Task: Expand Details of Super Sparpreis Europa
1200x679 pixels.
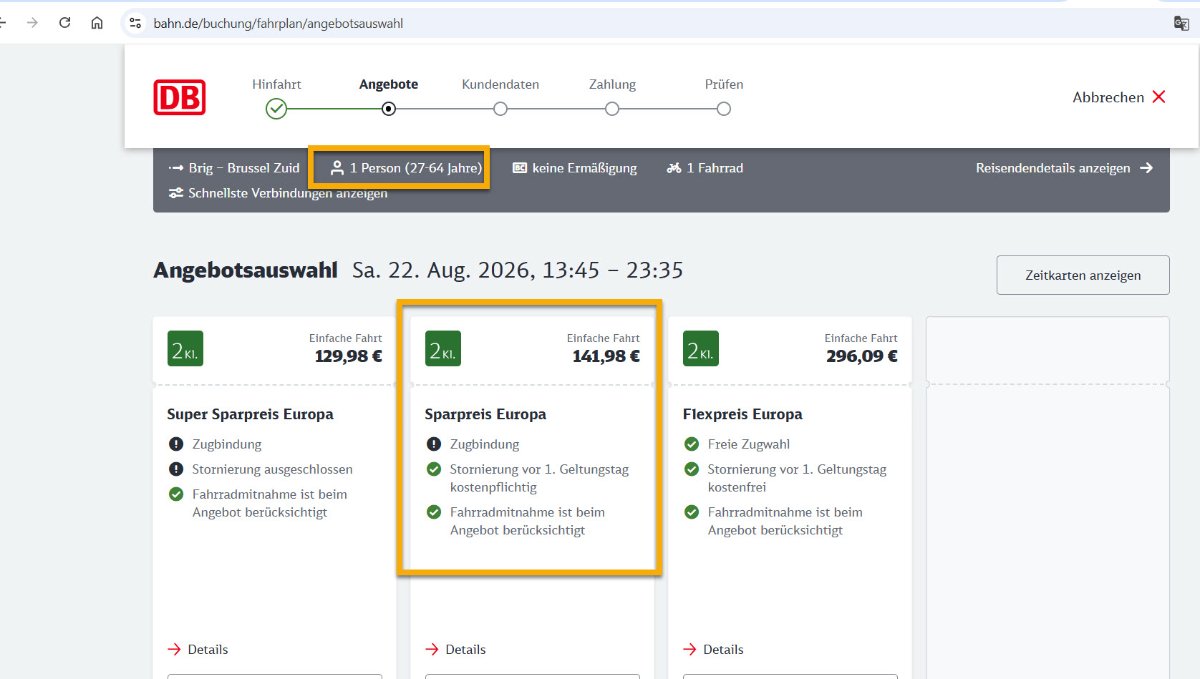Action: click(x=198, y=649)
